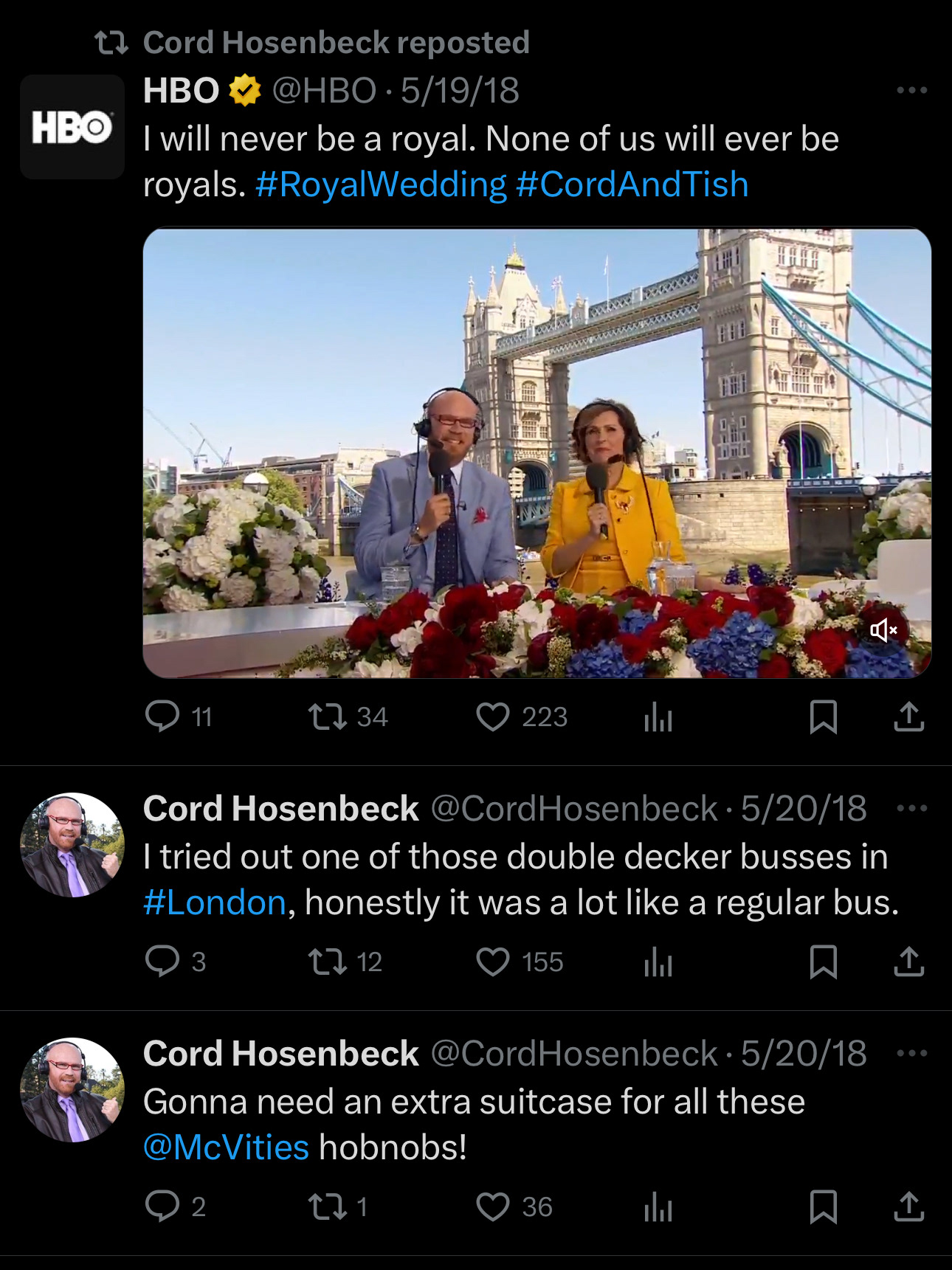Open the #RoyalWedding hashtag
This screenshot has height=1270, width=952.
(381, 184)
